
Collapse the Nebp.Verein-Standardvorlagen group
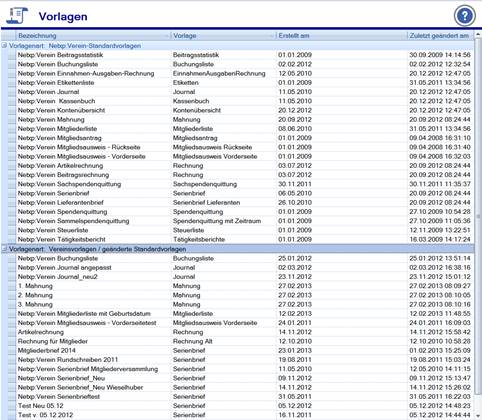tap(4, 46)
